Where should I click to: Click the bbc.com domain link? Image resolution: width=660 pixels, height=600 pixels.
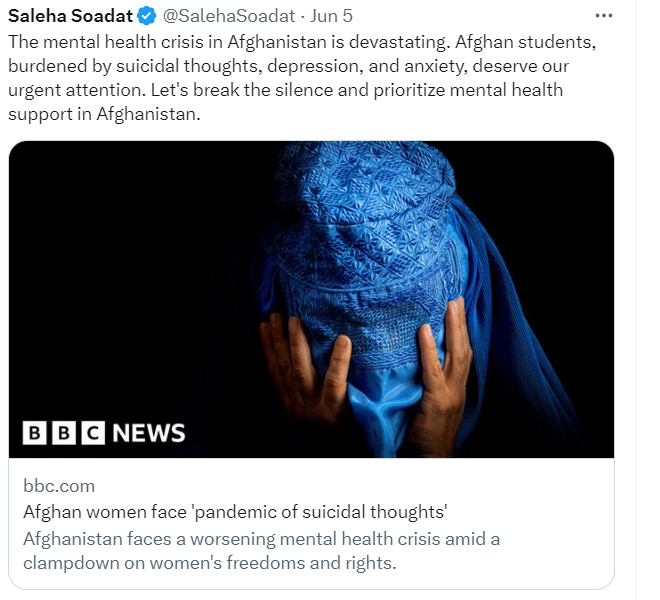pyautogui.click(x=59, y=486)
